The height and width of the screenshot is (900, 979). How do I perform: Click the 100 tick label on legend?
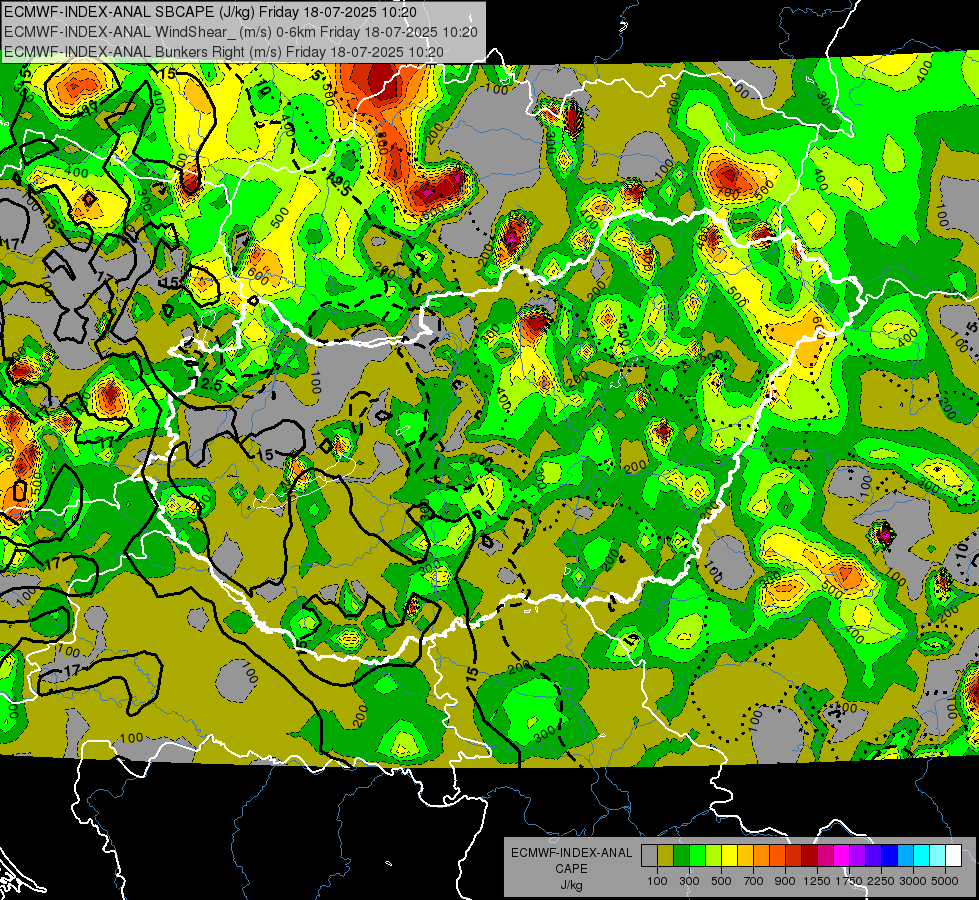click(657, 881)
